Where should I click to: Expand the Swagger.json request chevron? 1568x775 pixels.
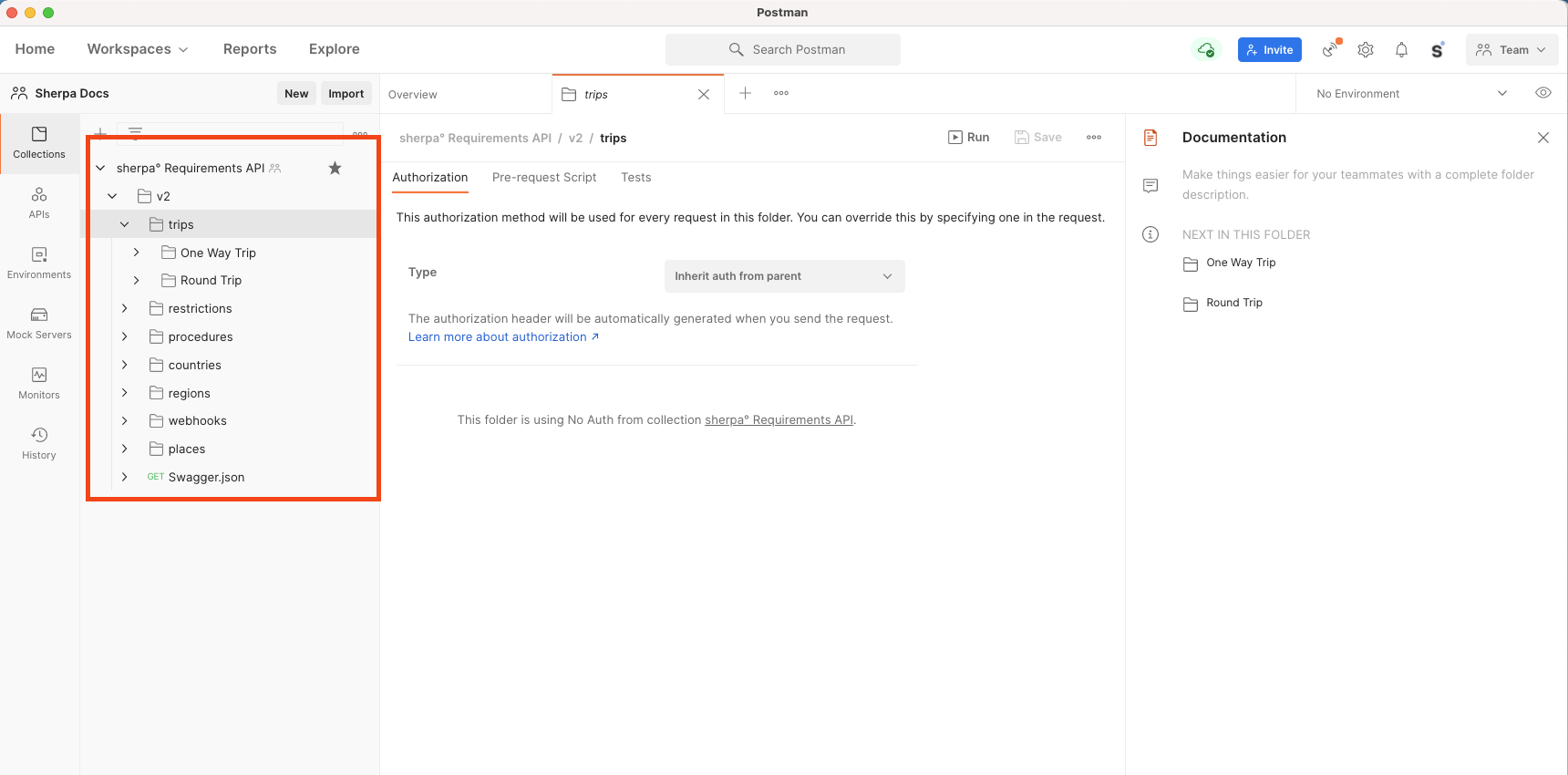coord(125,477)
